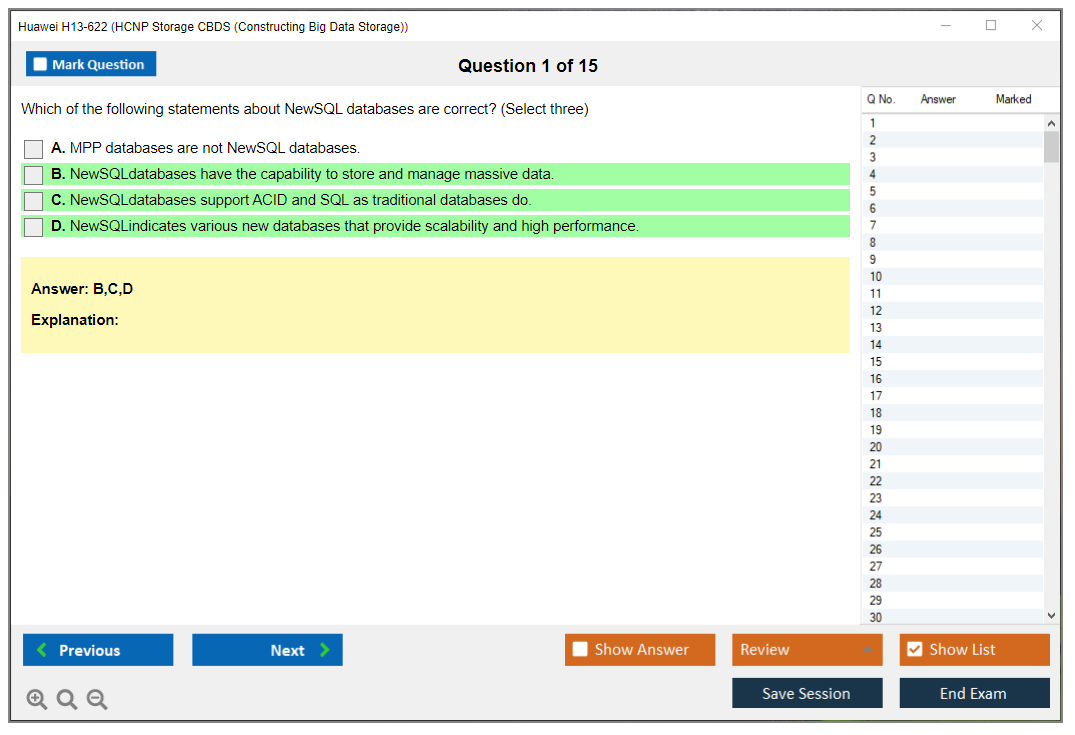Screen dimensions: 1075x735
Task: Enable the Show Answer checkbox
Action: (x=581, y=650)
